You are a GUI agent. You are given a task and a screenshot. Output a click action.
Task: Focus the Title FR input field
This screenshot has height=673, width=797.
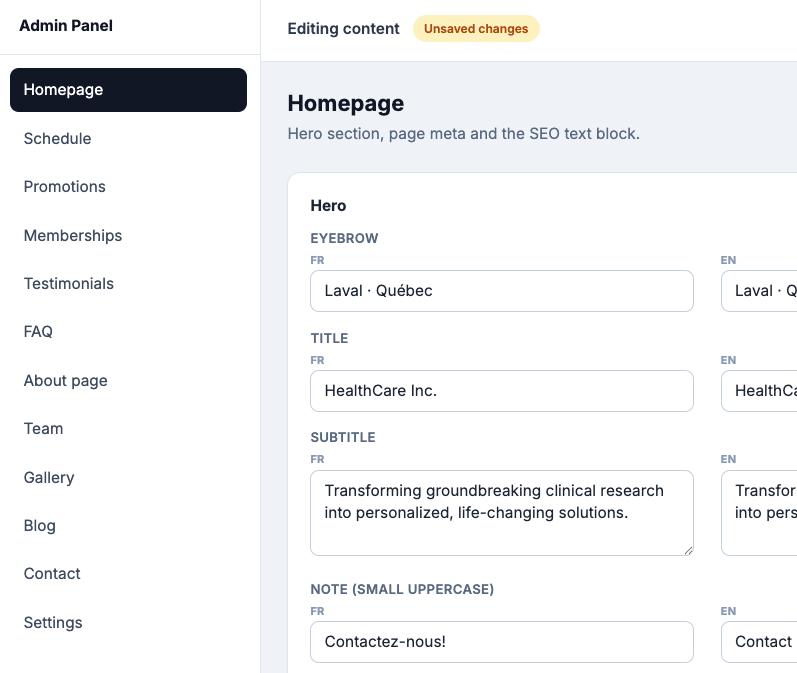point(502,391)
